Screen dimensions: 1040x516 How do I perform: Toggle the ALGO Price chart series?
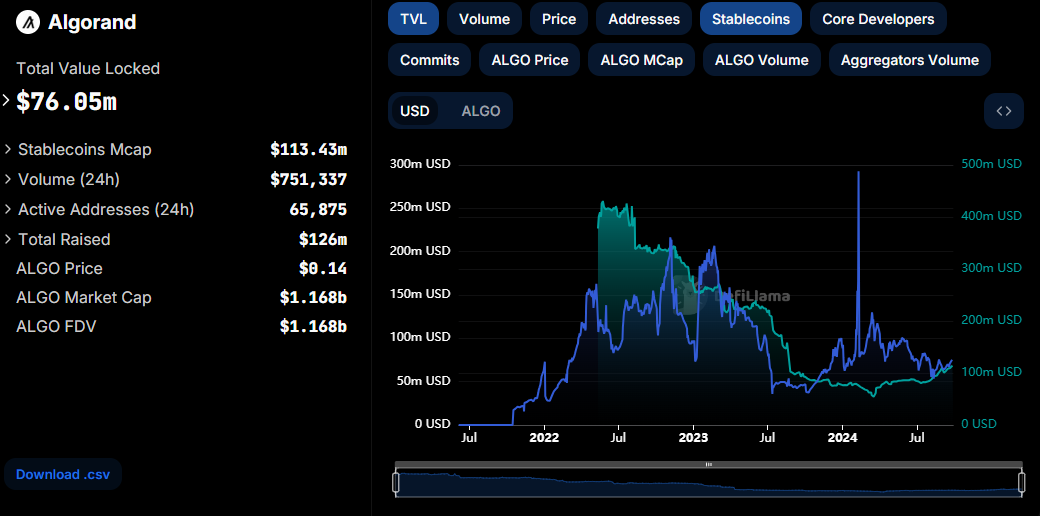(530, 60)
